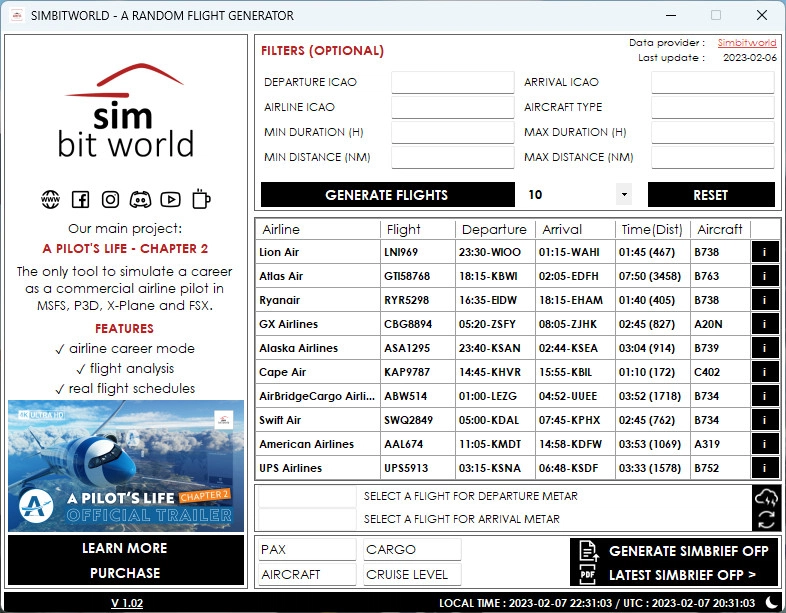Click the YouTube channel icon
This screenshot has width=786, height=613.
170,200
